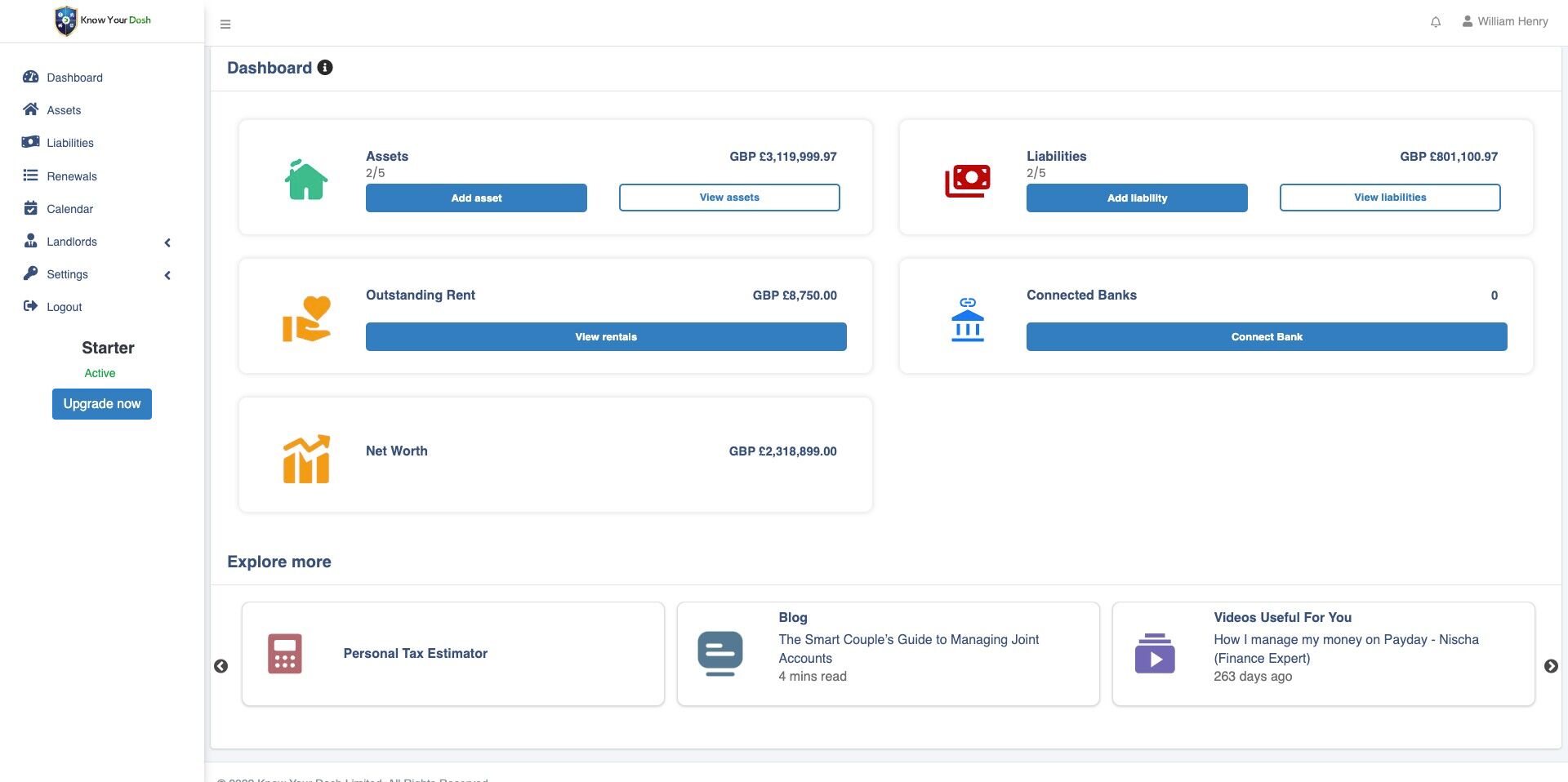This screenshot has width=1568, height=782.
Task: Click the Blog card heading
Action: tap(793, 617)
